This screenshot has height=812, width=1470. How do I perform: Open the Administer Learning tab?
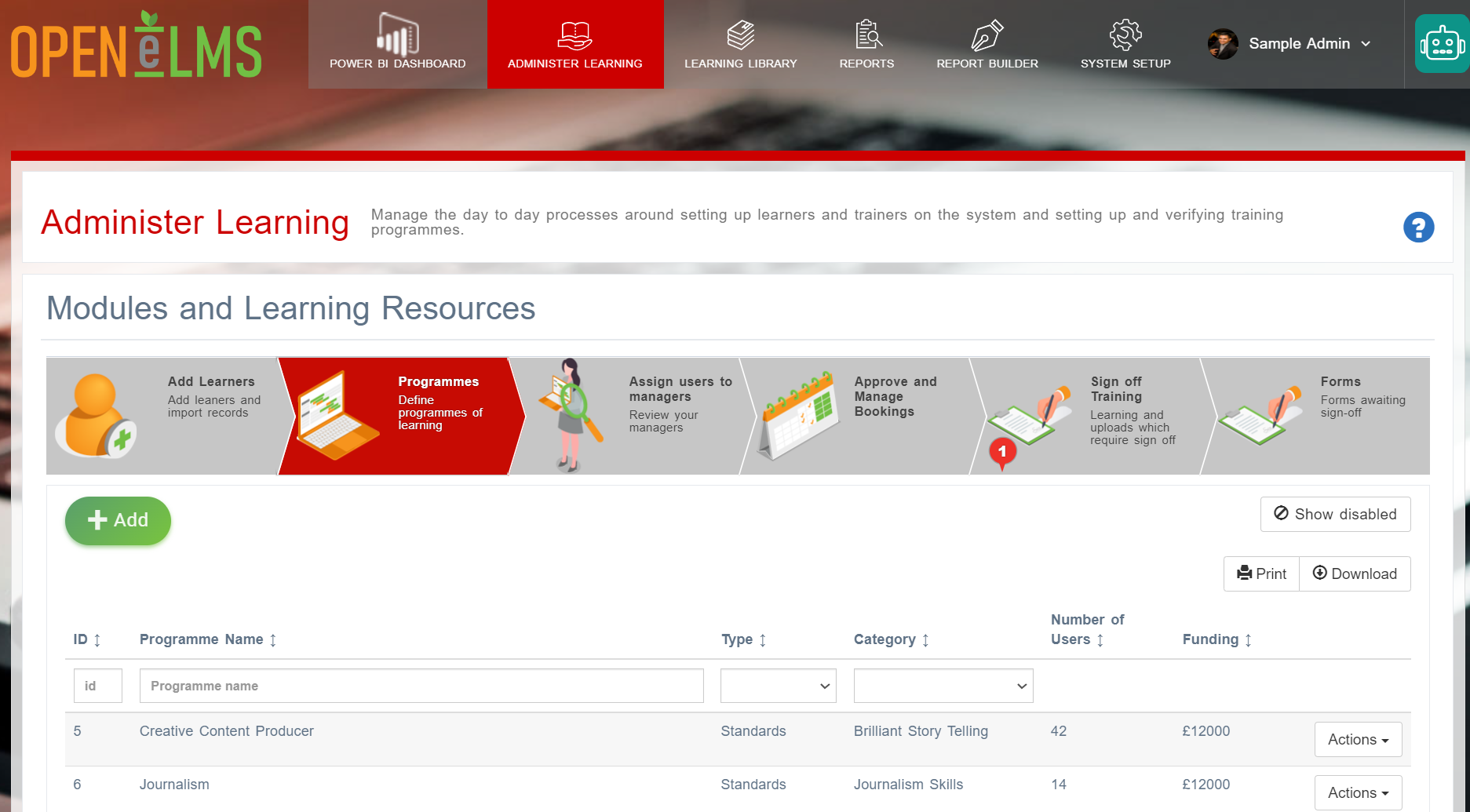(x=575, y=44)
